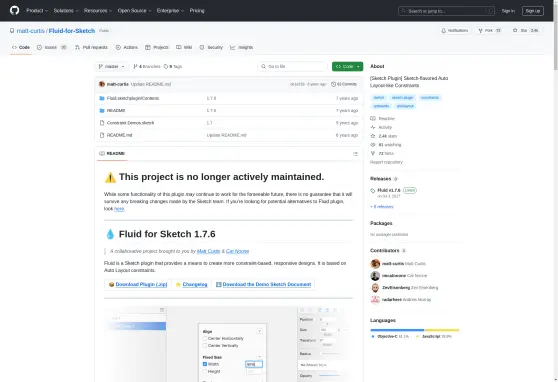
Task: Open the README outline icon
Action: point(355,154)
